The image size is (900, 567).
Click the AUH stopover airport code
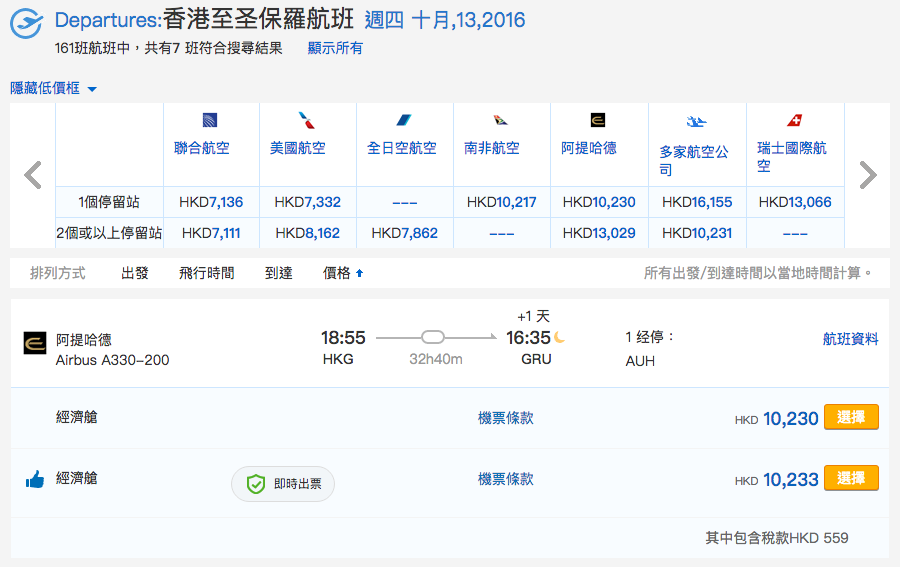click(640, 361)
